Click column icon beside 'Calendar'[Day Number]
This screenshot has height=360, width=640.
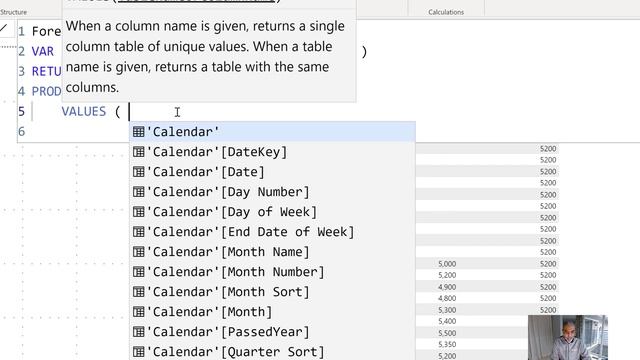[139, 192]
